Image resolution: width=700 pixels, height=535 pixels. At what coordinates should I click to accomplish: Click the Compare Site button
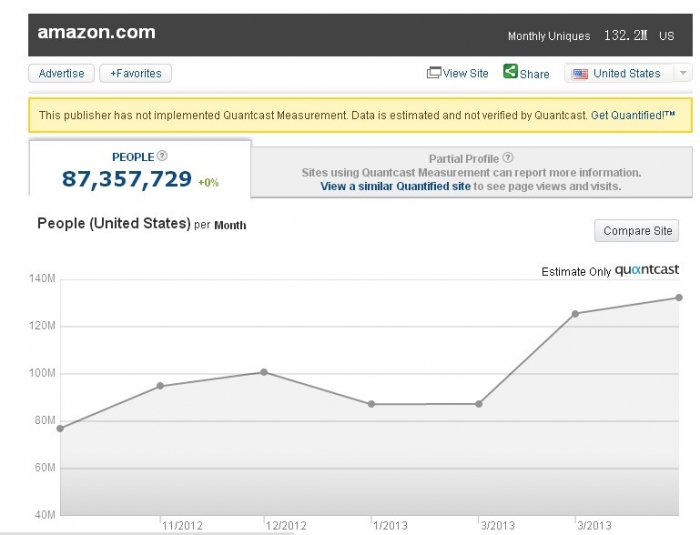click(637, 231)
